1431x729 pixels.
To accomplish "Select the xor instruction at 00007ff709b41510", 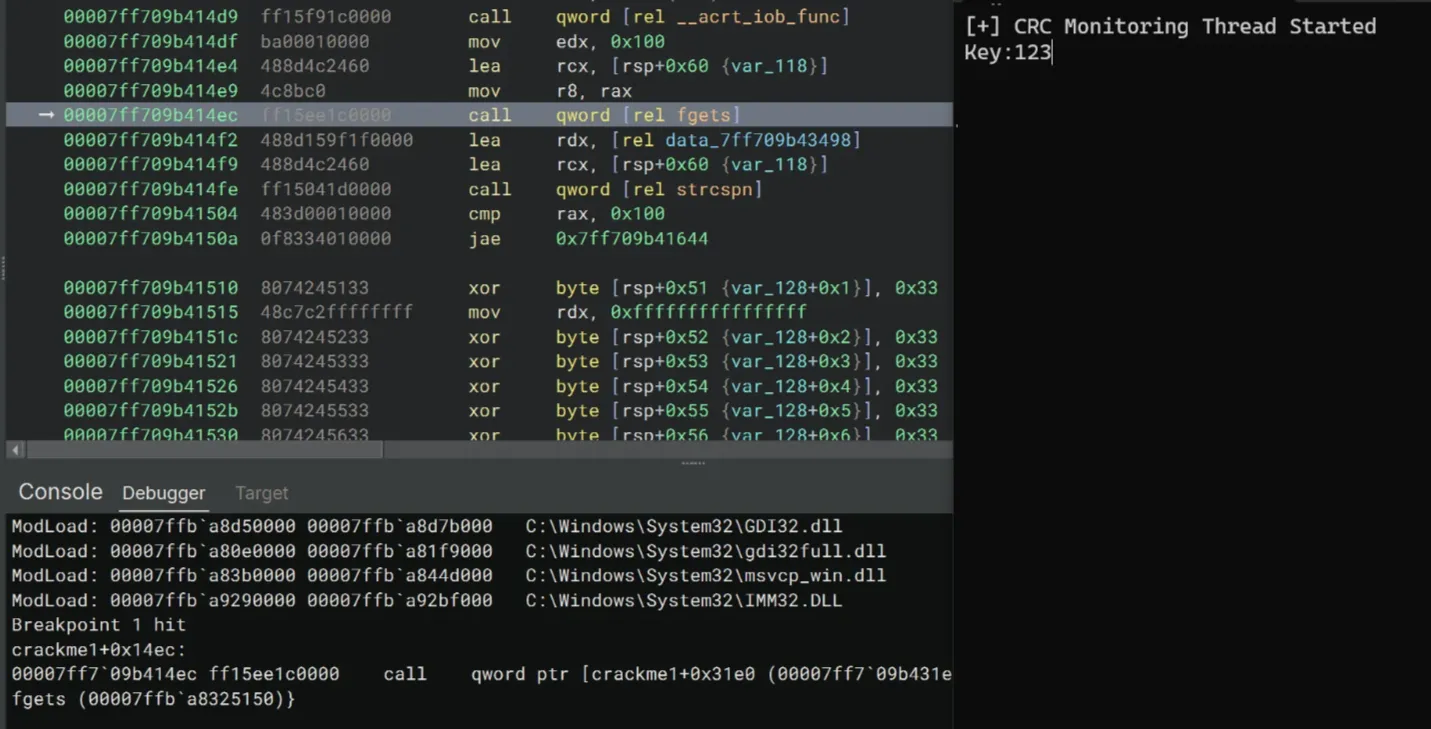I will click(484, 288).
